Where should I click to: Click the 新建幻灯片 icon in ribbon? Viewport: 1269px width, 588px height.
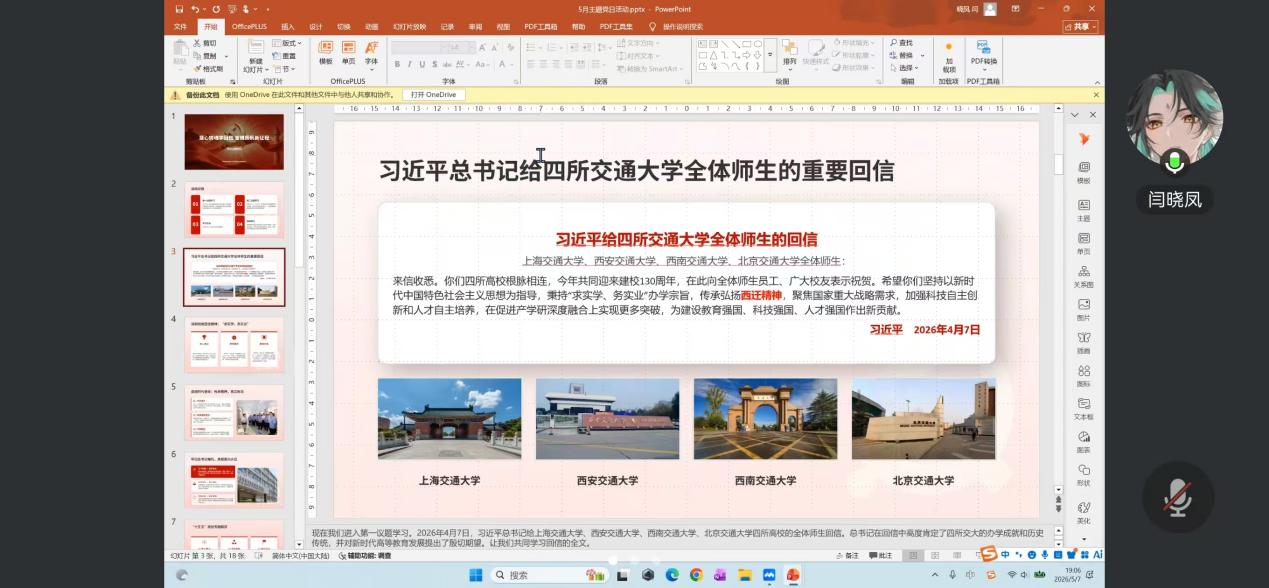tap(255, 54)
